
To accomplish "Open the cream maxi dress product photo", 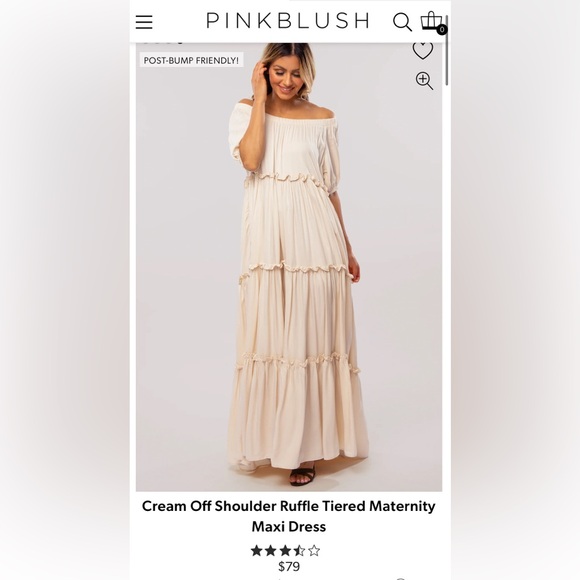I will tap(289, 267).
